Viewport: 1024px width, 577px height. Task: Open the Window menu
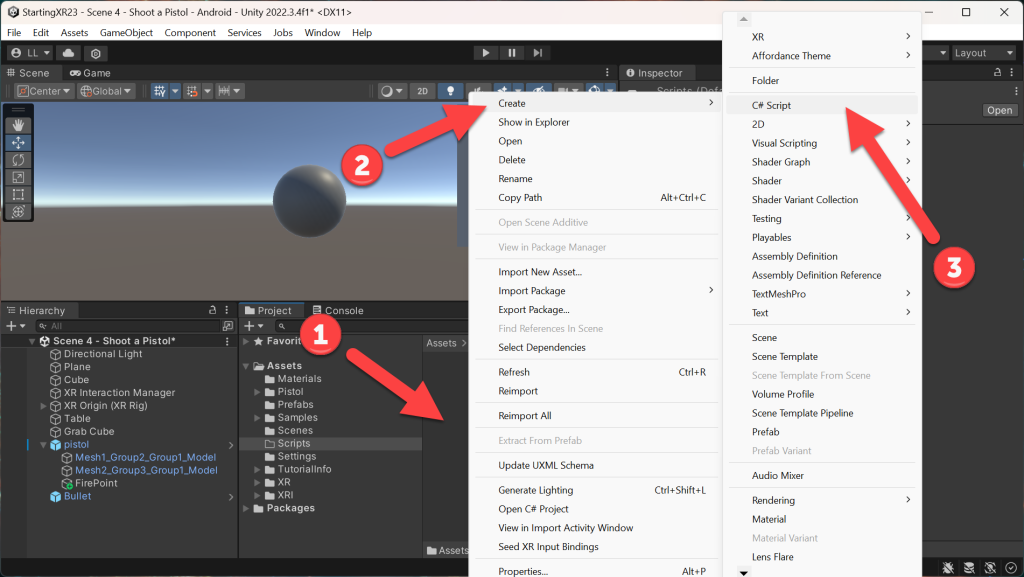tap(322, 33)
